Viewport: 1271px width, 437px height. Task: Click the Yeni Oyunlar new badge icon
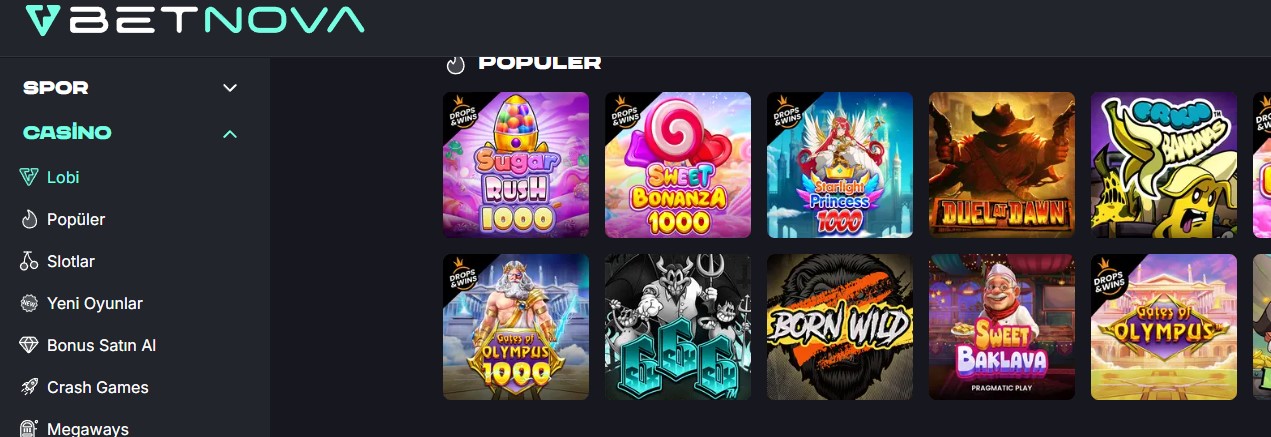pyautogui.click(x=29, y=303)
